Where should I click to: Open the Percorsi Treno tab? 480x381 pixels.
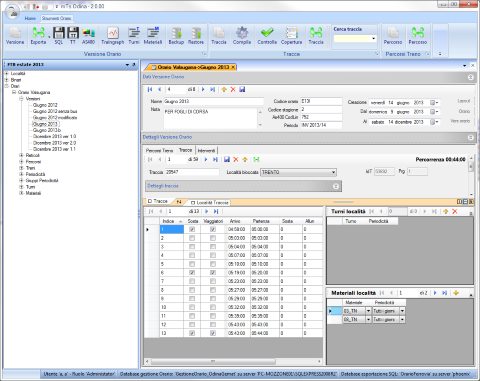(159, 150)
